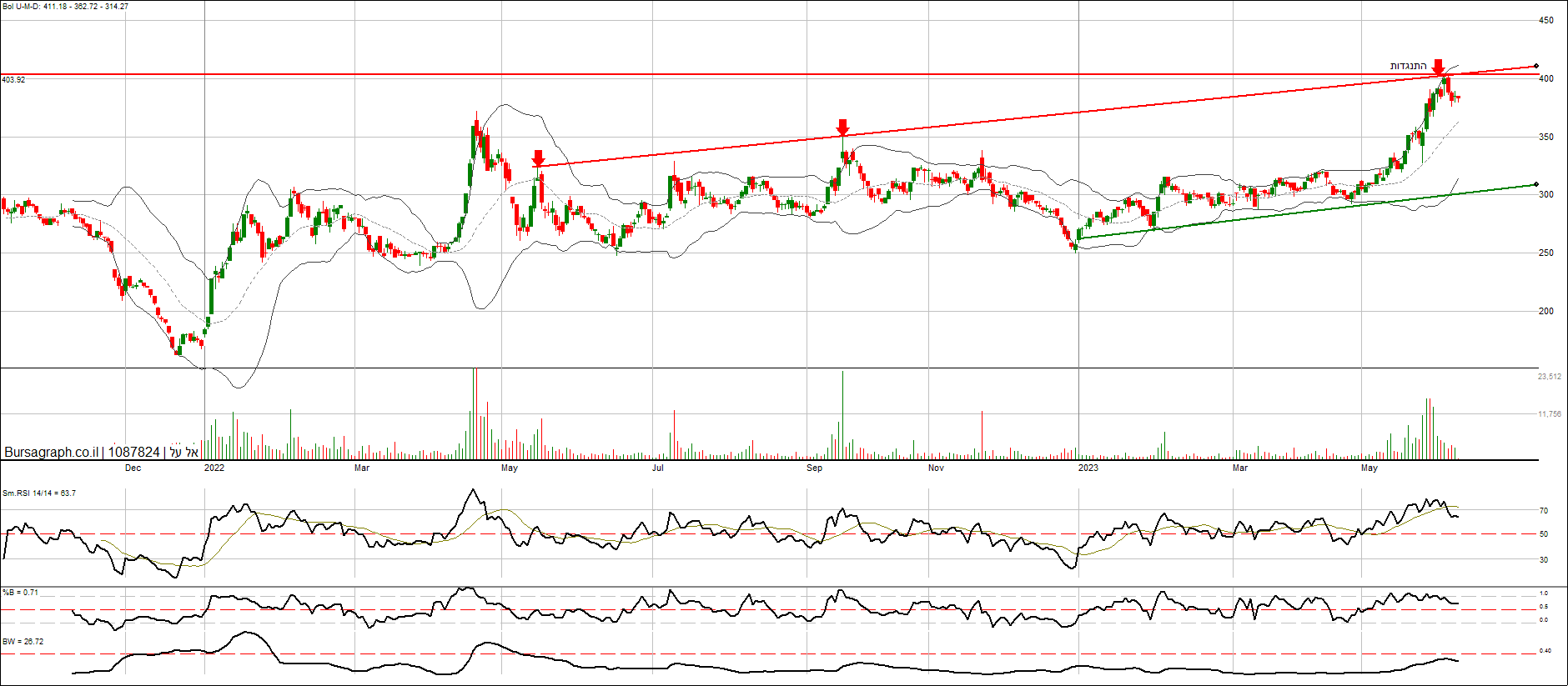Click the rising red trendline's right endpoint marker
The height and width of the screenshot is (686, 1568).
(x=1536, y=66)
